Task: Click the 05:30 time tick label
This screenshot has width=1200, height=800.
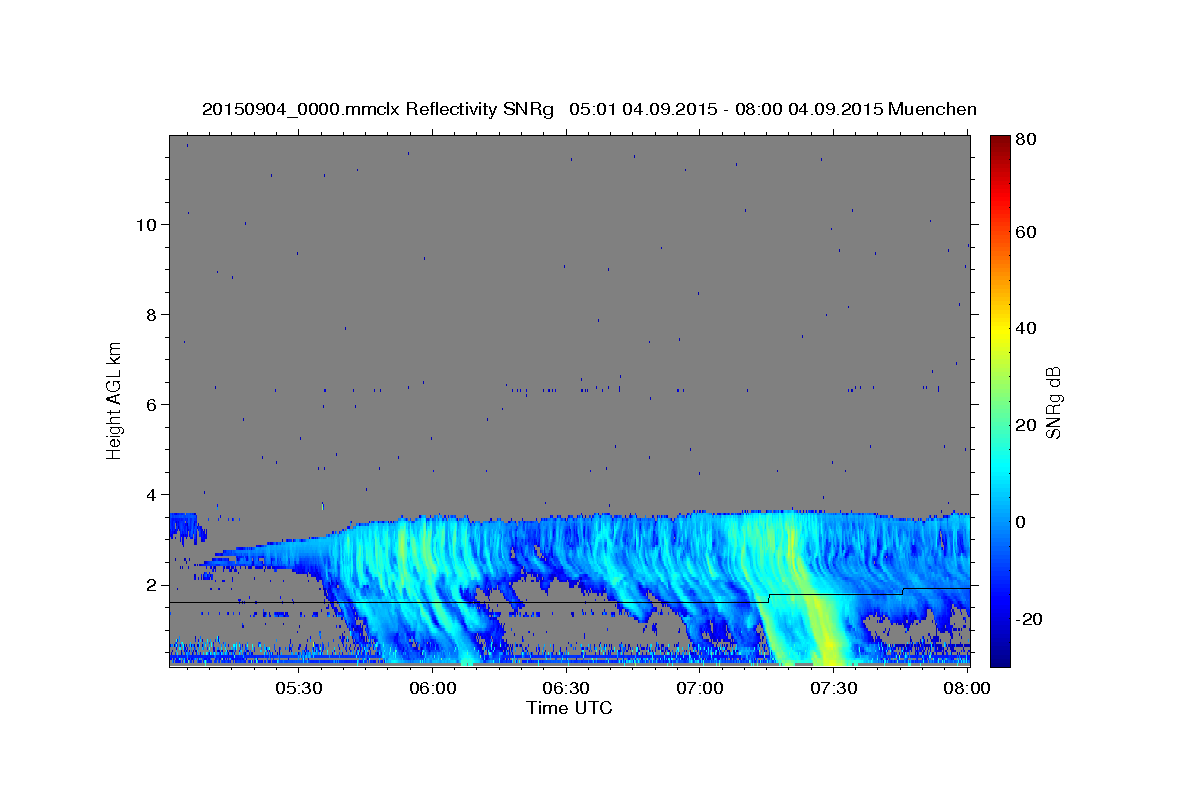Action: [299, 688]
